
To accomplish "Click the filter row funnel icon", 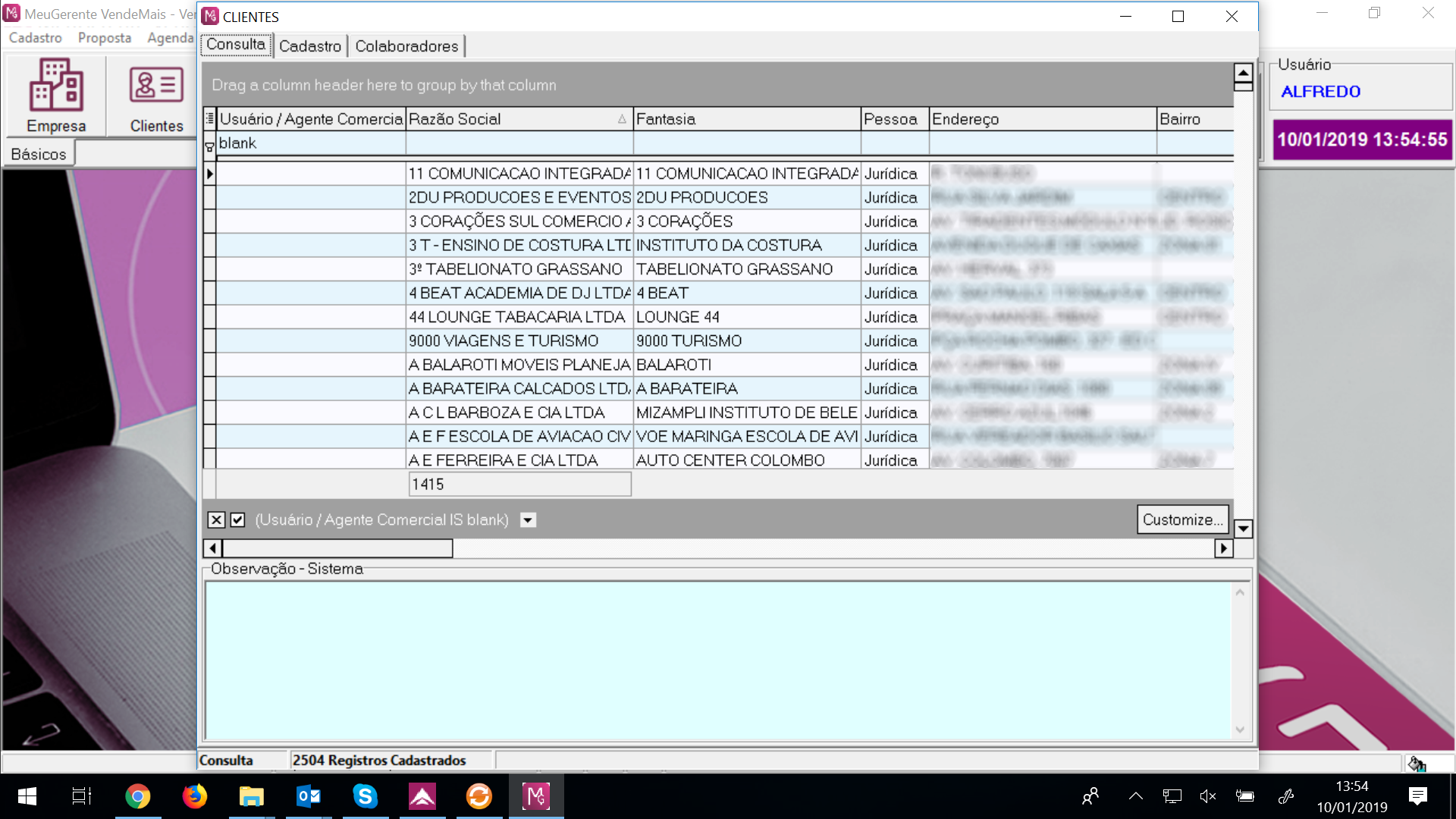I will point(209,148).
